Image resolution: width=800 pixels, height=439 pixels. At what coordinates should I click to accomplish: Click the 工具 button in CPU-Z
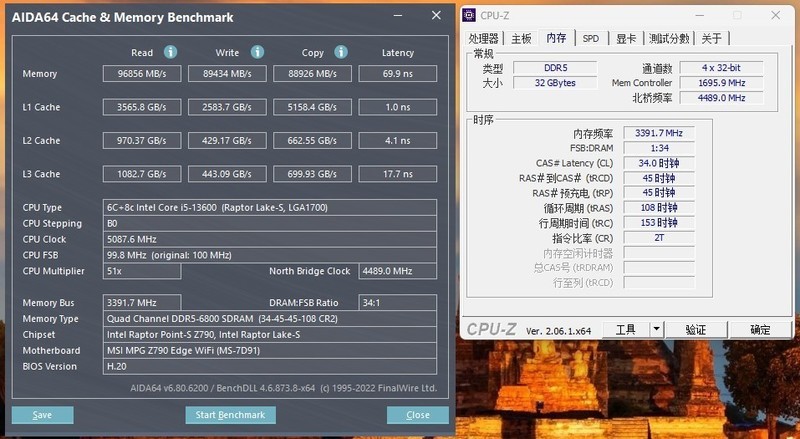point(626,330)
